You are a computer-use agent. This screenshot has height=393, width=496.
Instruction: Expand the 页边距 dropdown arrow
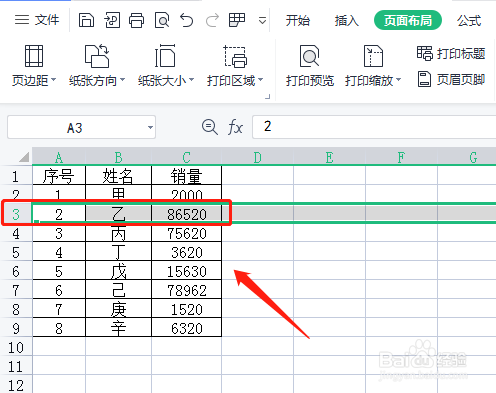[x=53, y=80]
